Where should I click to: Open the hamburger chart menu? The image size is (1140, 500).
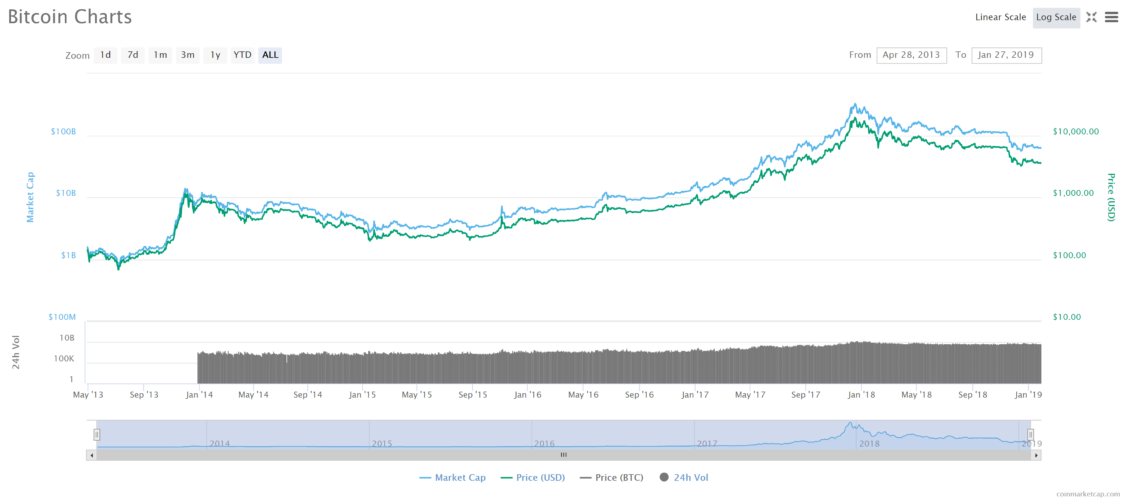(x=1111, y=17)
